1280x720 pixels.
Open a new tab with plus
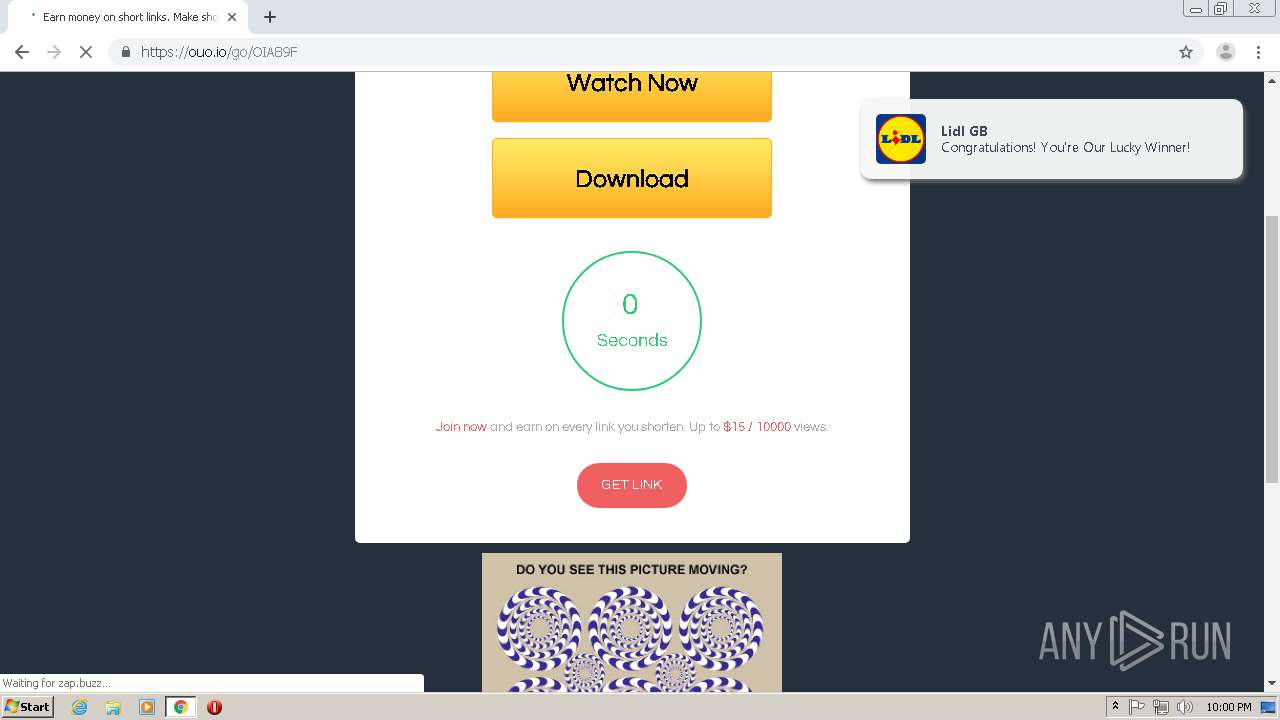point(270,17)
